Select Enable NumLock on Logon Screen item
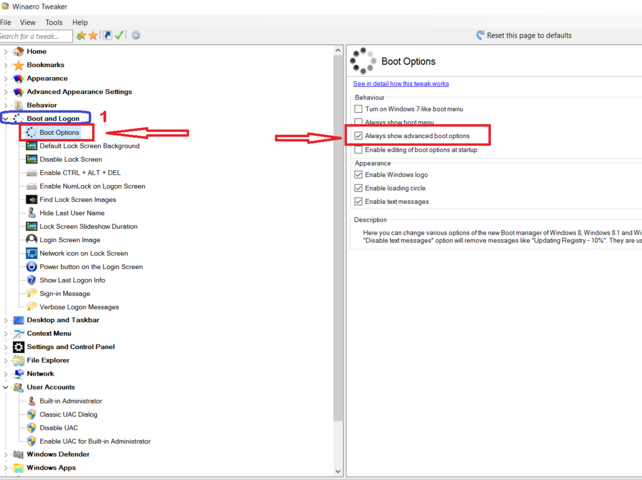The height and width of the screenshot is (480, 642). click(92, 186)
